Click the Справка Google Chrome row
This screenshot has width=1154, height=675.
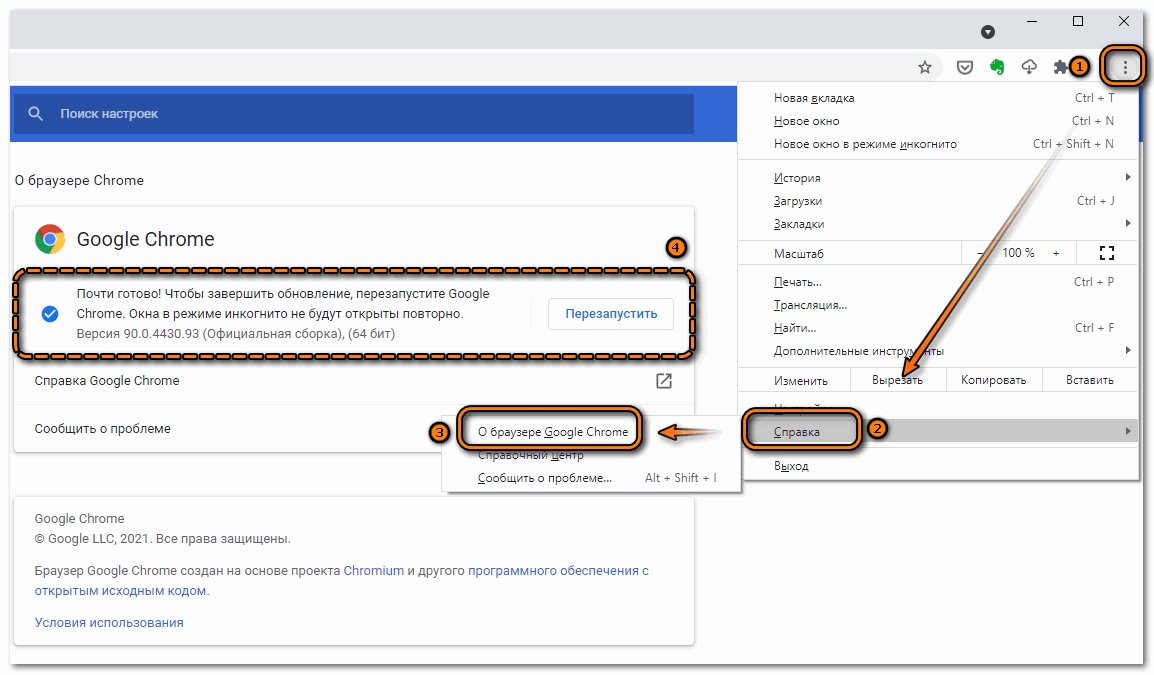[353, 381]
